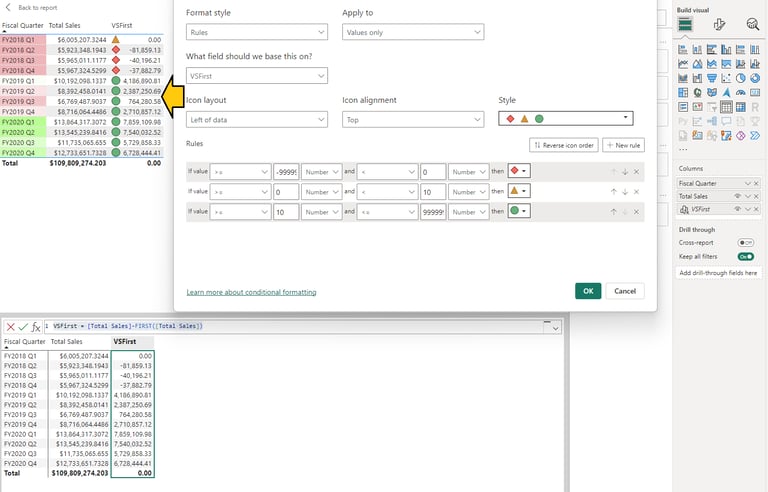Choose the ribbon chart visual
768x492 pixels.
tap(683, 78)
